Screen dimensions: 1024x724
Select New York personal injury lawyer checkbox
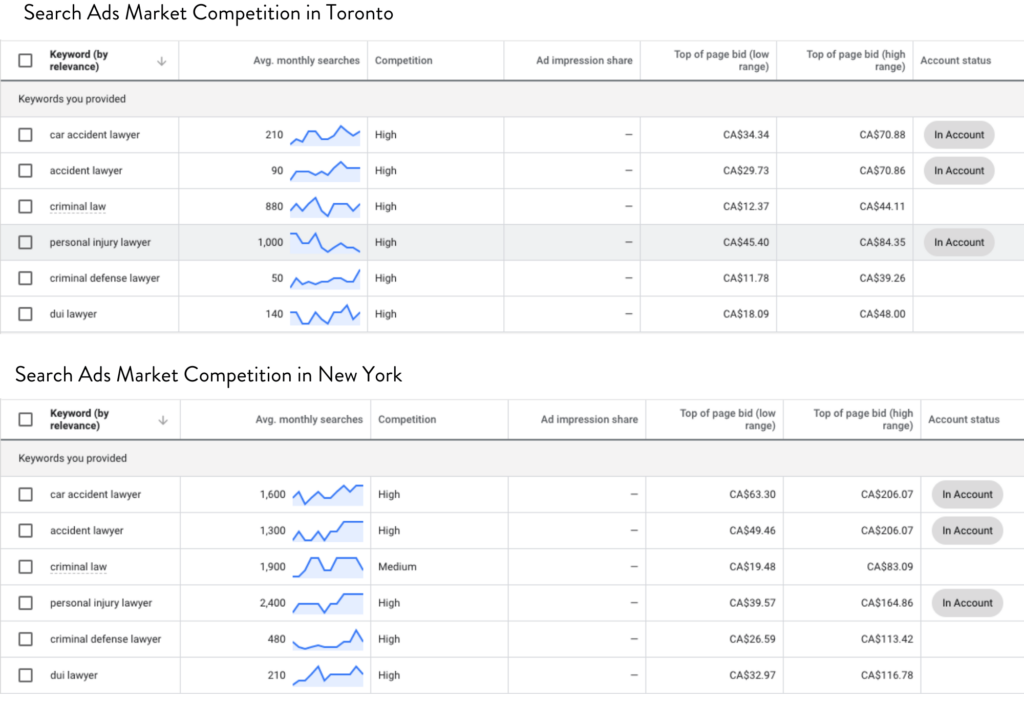point(26,603)
